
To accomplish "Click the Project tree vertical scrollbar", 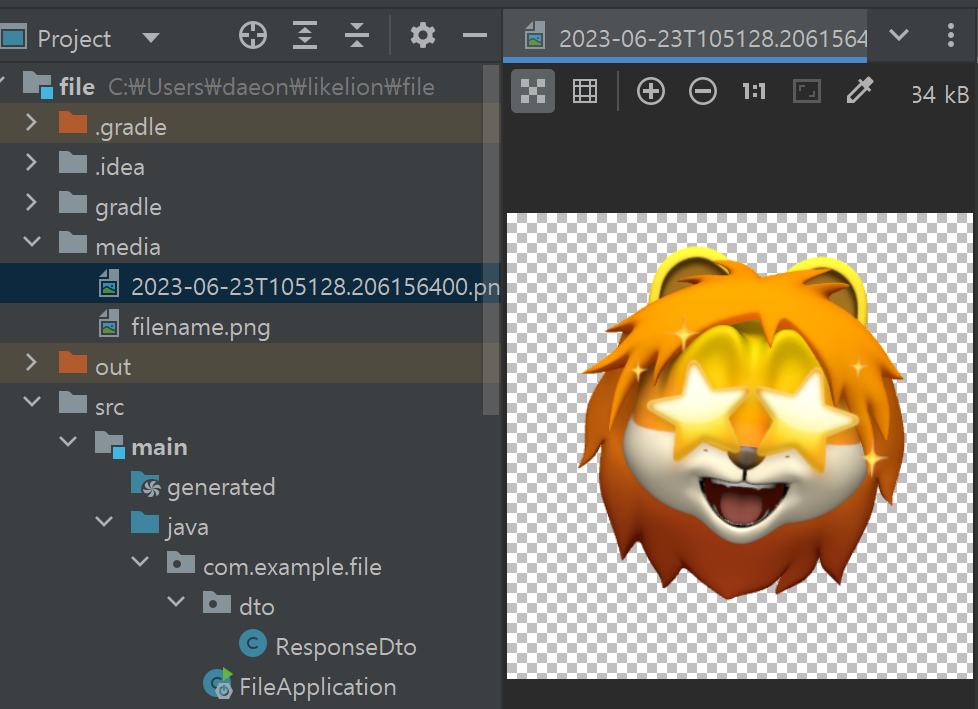I will pyautogui.click(x=491, y=240).
